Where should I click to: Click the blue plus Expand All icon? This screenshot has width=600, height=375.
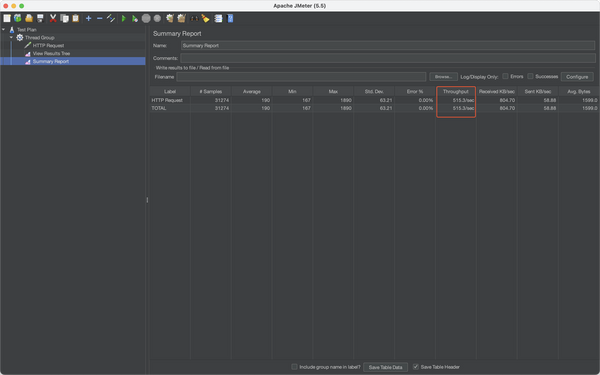point(88,18)
